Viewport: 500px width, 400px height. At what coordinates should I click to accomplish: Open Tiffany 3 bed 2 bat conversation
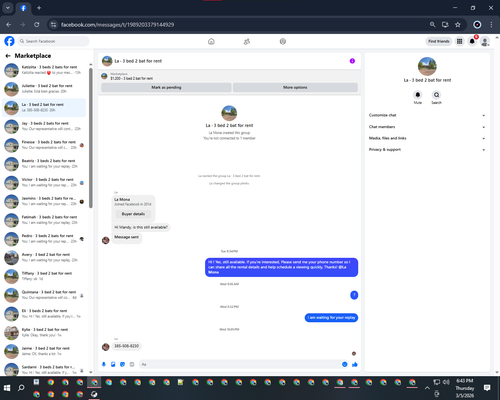(44, 276)
